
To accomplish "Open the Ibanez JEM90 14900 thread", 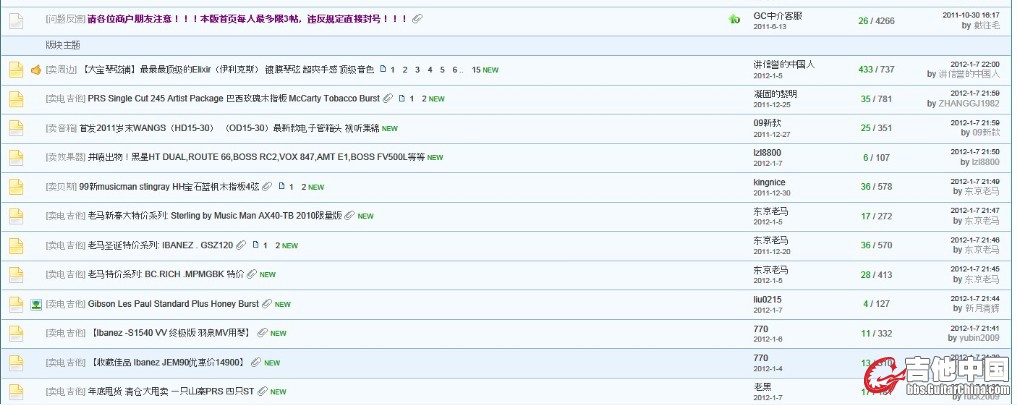I will 168,362.
